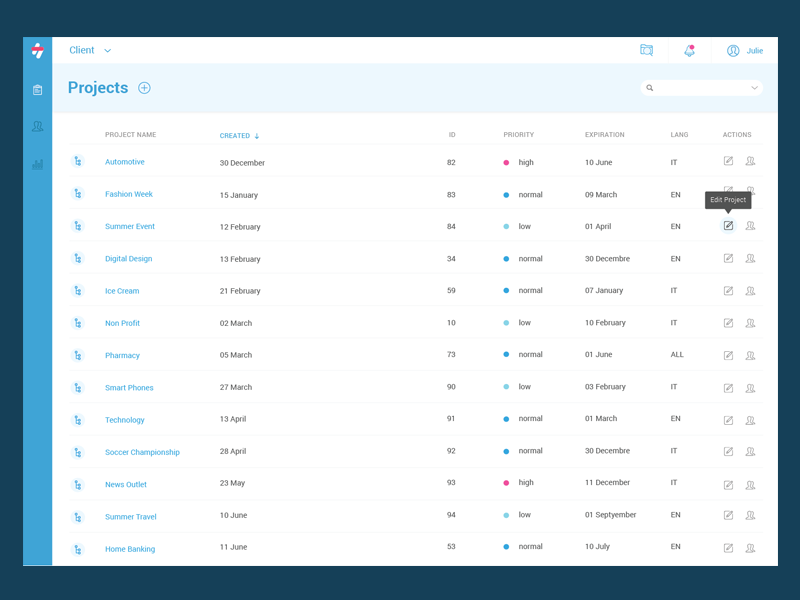800x600 pixels.
Task: Click the Edit Project icon on the Summer Event row
Action: 728,226
